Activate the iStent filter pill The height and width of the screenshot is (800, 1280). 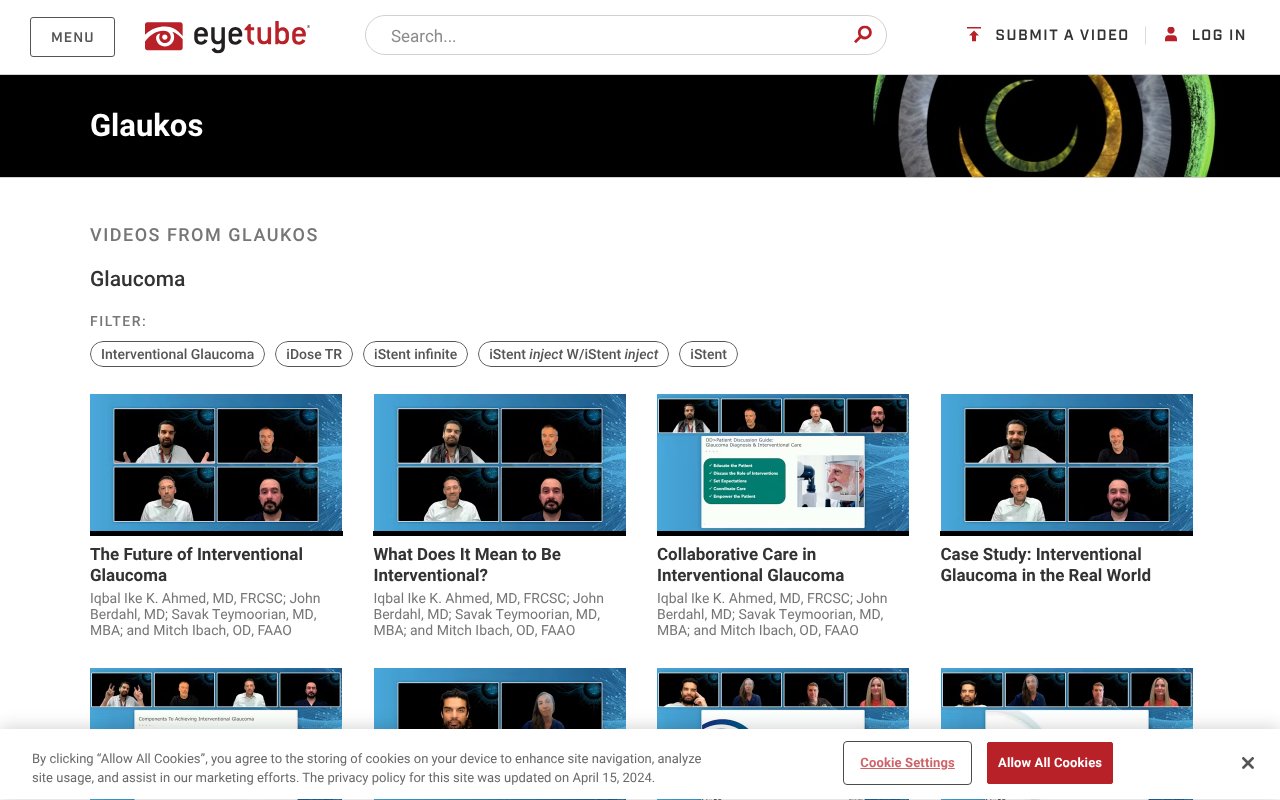click(708, 354)
